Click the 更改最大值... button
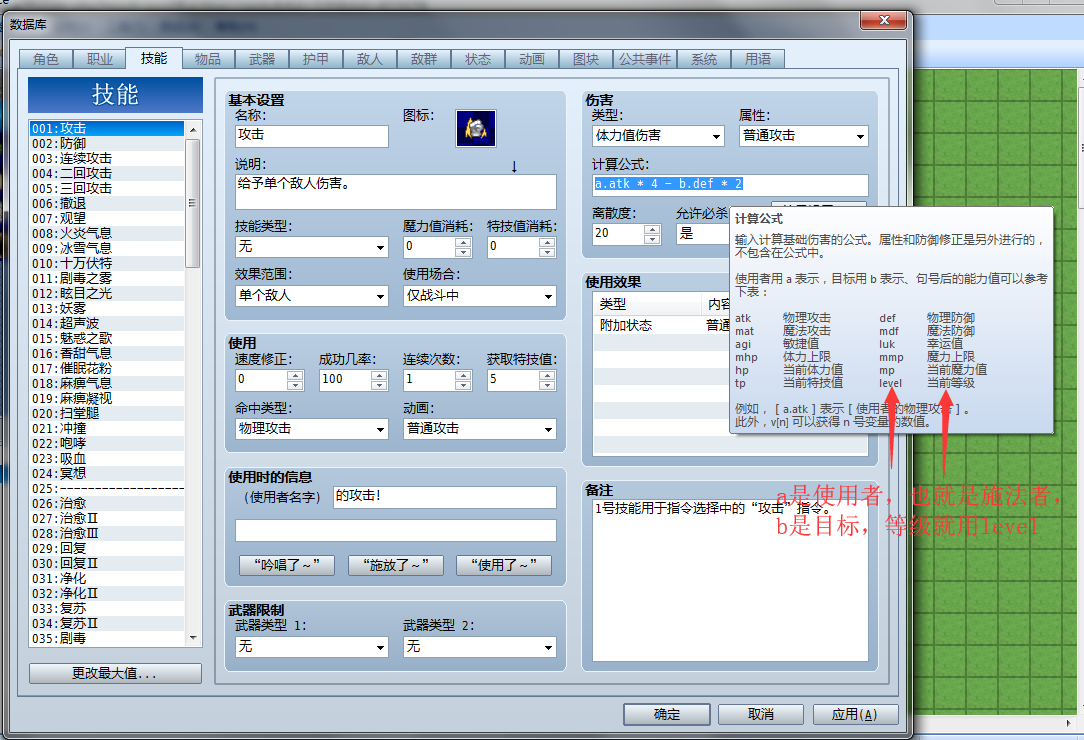 115,673
